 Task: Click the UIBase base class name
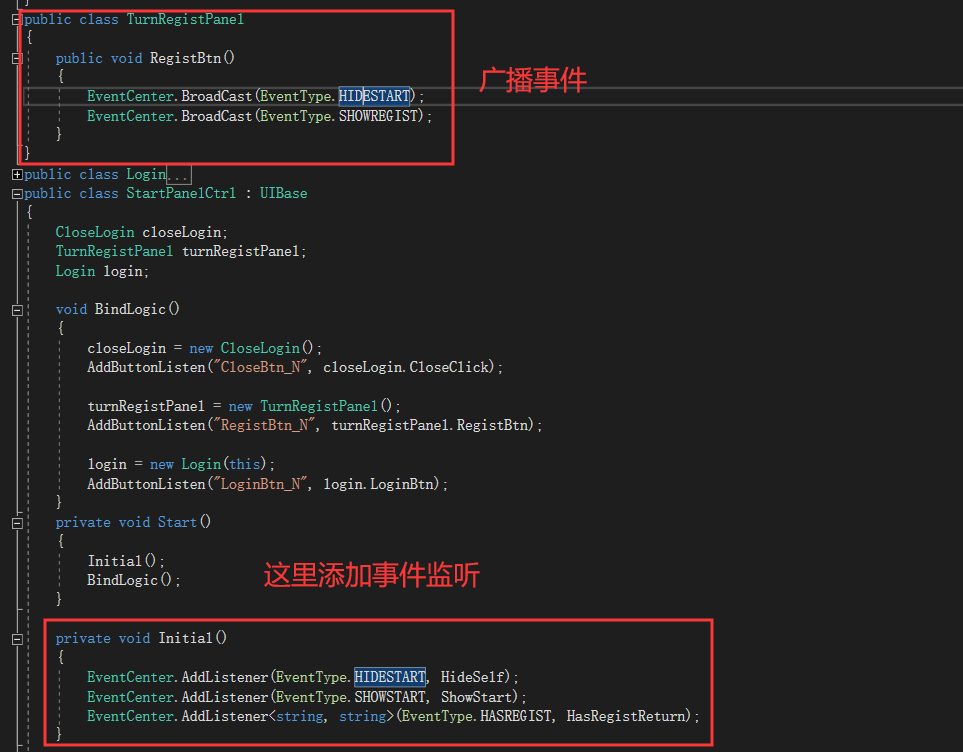coord(283,194)
